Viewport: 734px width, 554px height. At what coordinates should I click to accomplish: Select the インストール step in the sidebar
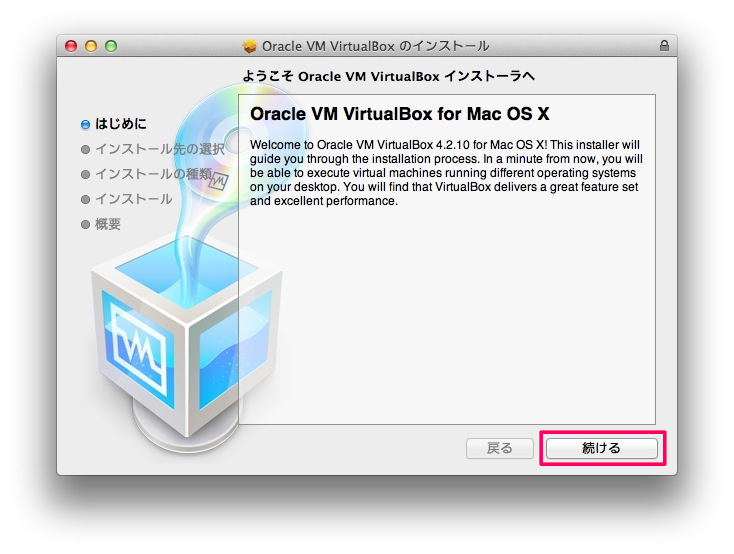pyautogui.click(x=134, y=199)
